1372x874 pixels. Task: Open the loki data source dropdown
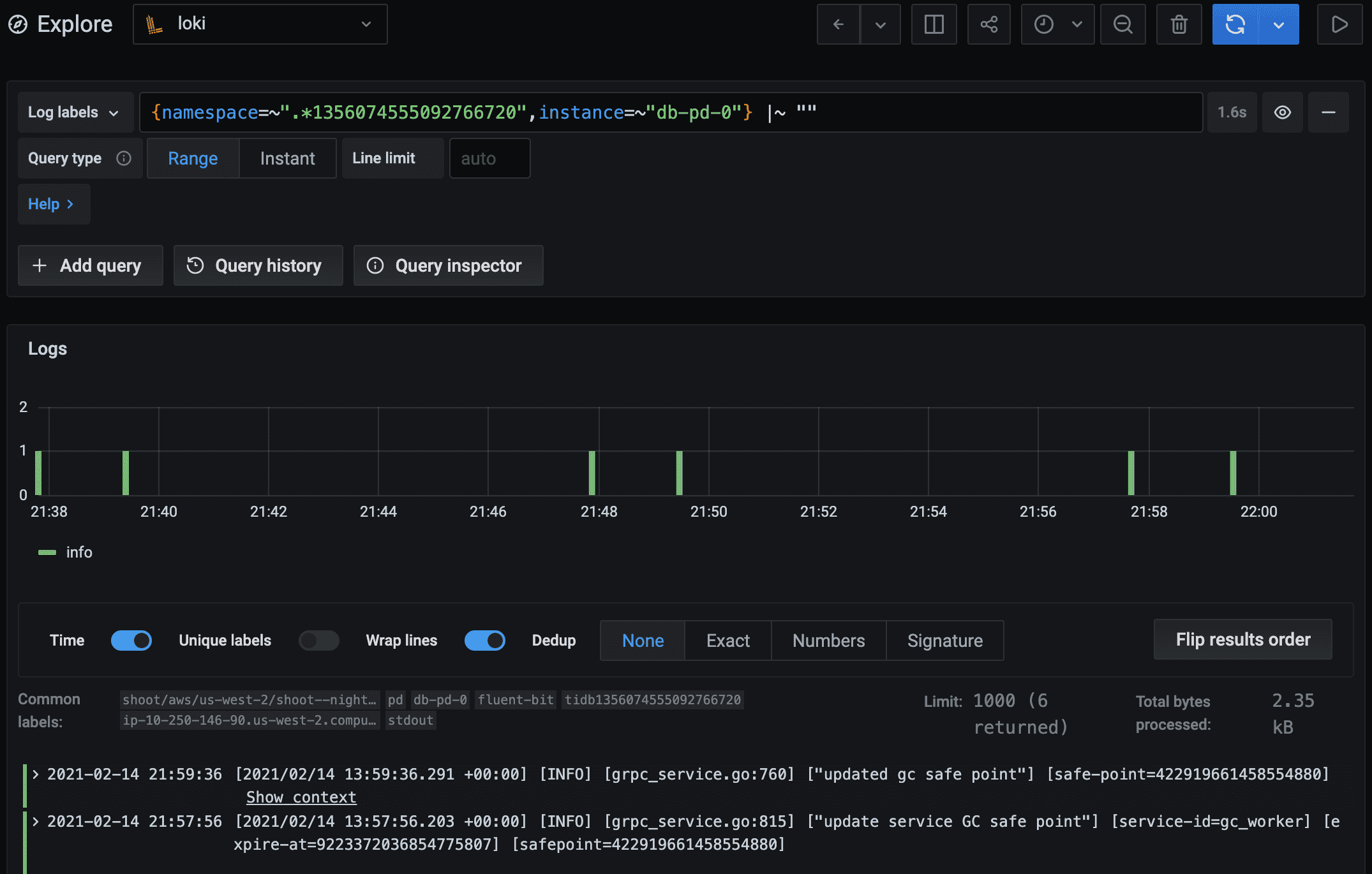click(260, 24)
